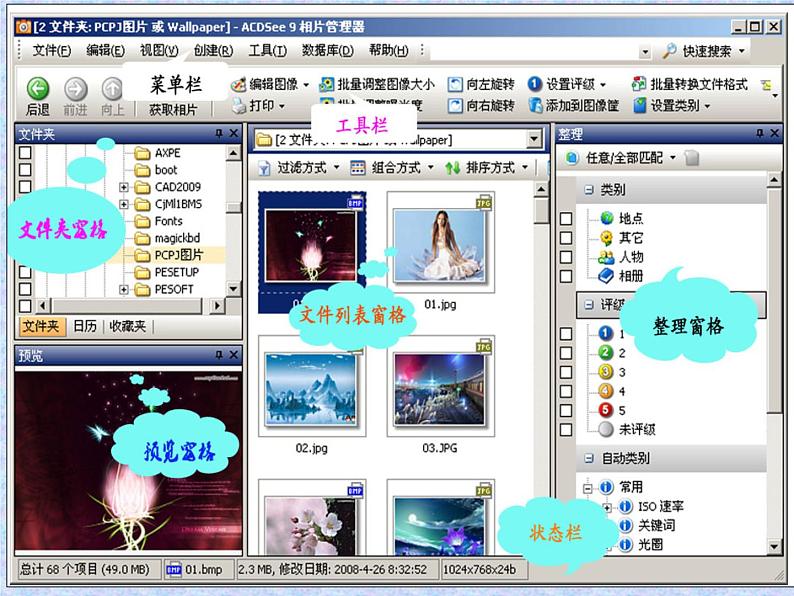Screen dimensions: 794x596
Task: Click Organize pane scroll-down arrow
Action: [774, 546]
